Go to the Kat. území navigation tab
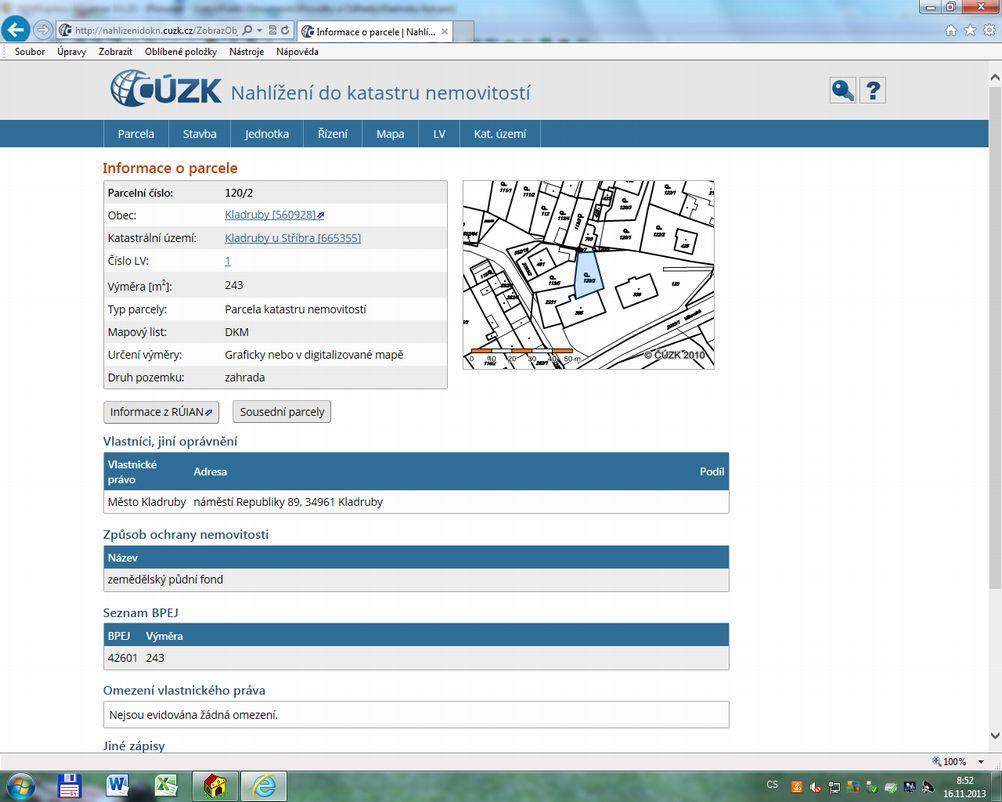This screenshot has width=1002, height=802. click(500, 134)
